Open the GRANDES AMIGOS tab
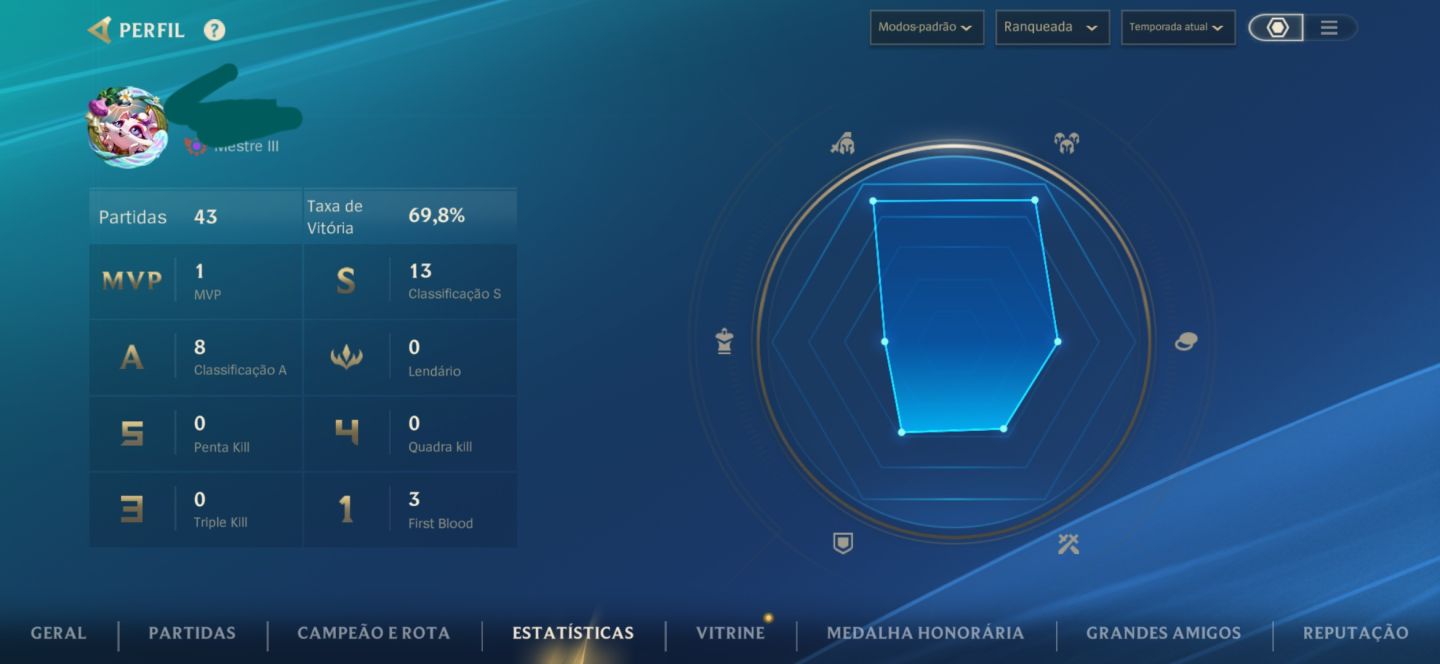The width and height of the screenshot is (1440, 664). tap(1164, 633)
